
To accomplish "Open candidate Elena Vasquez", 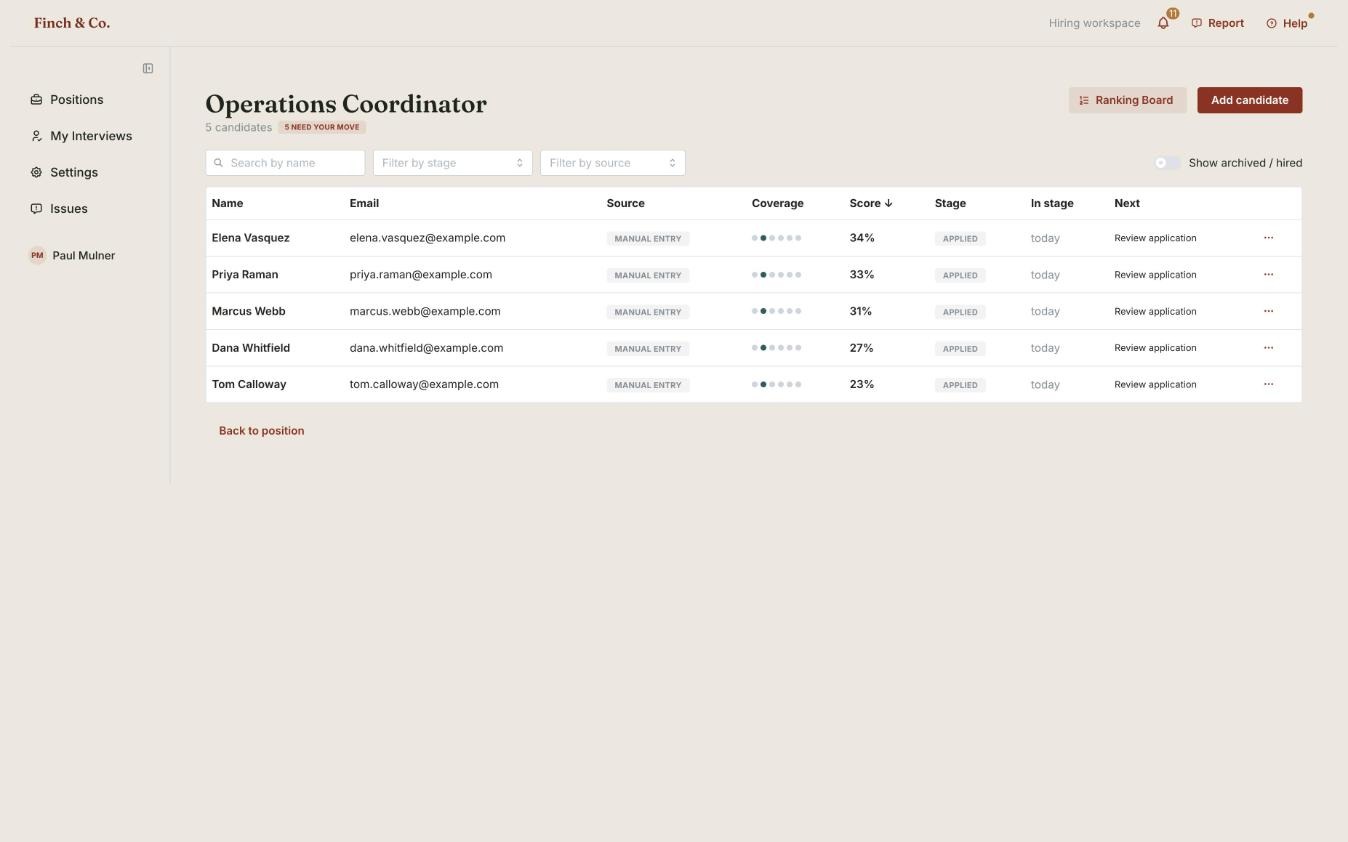I will point(251,238).
